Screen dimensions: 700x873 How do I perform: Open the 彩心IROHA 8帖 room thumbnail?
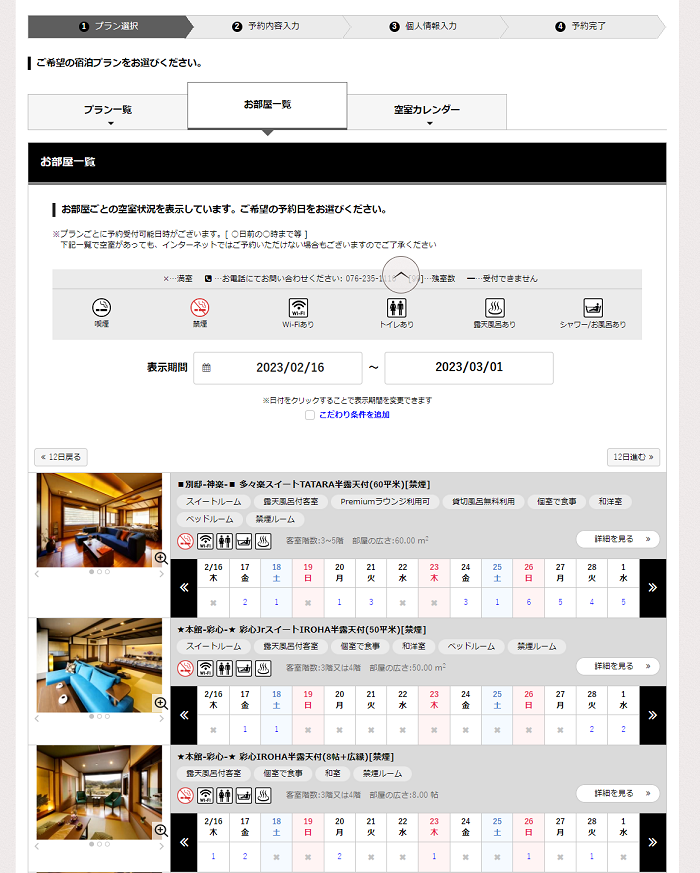tap(99, 792)
